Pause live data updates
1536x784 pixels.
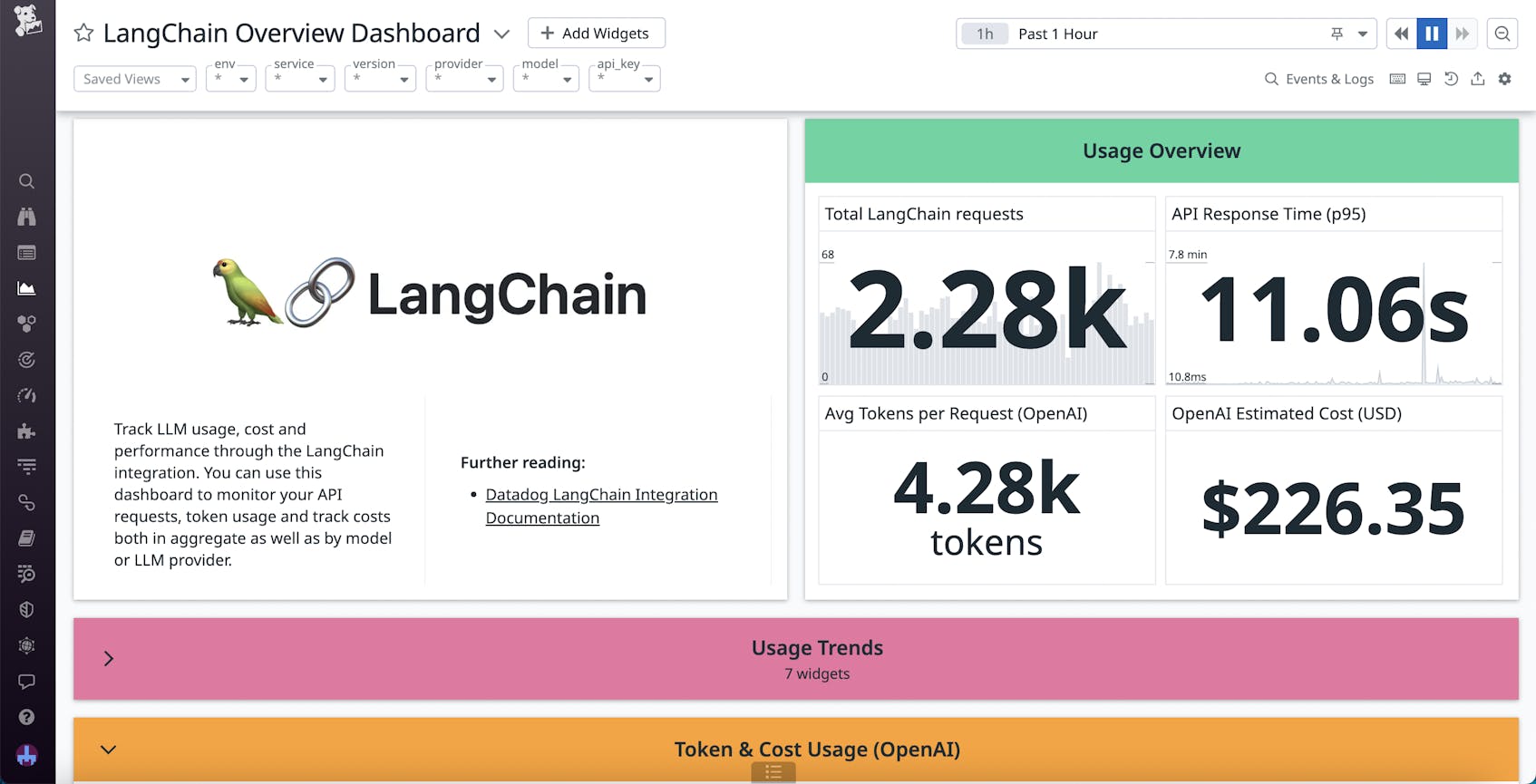pyautogui.click(x=1432, y=34)
